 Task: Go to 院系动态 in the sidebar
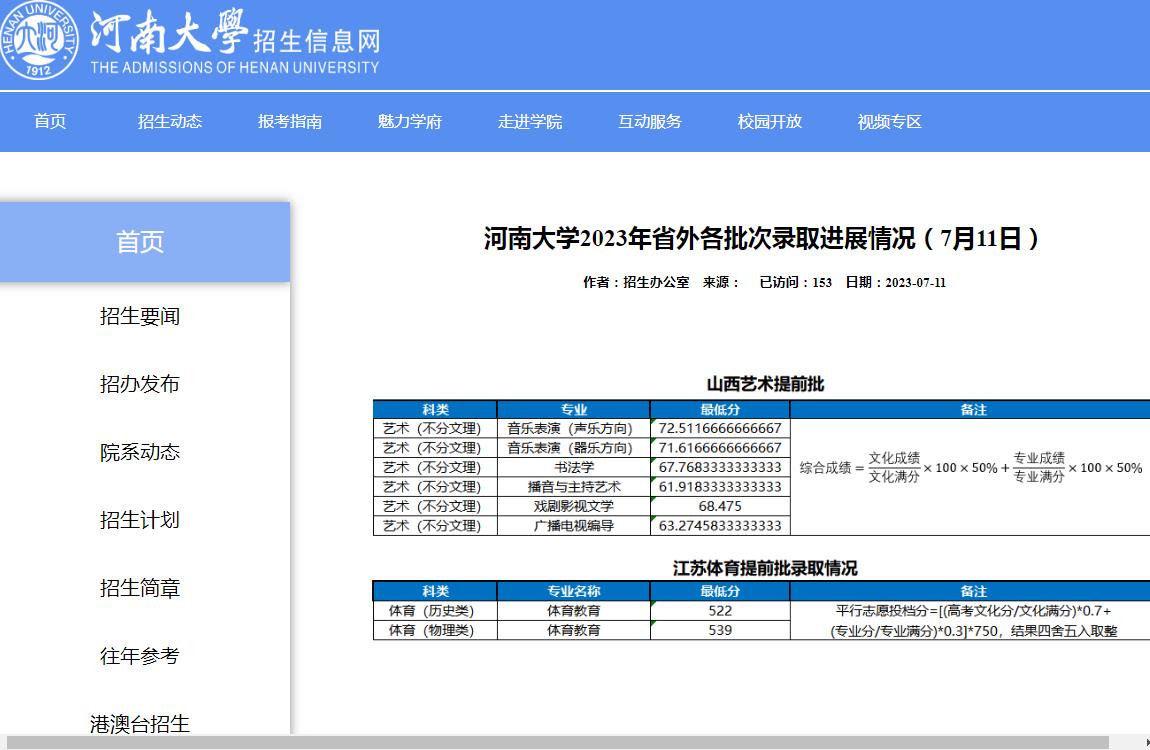[139, 452]
